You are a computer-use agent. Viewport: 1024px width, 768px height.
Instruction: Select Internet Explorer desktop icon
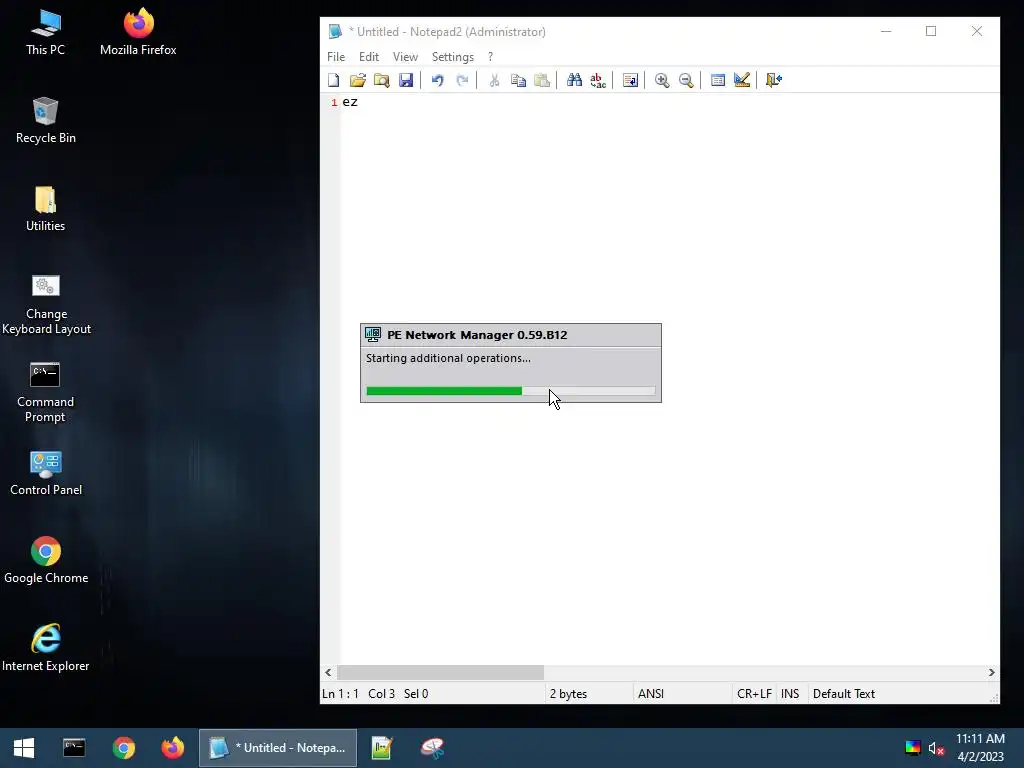click(46, 648)
